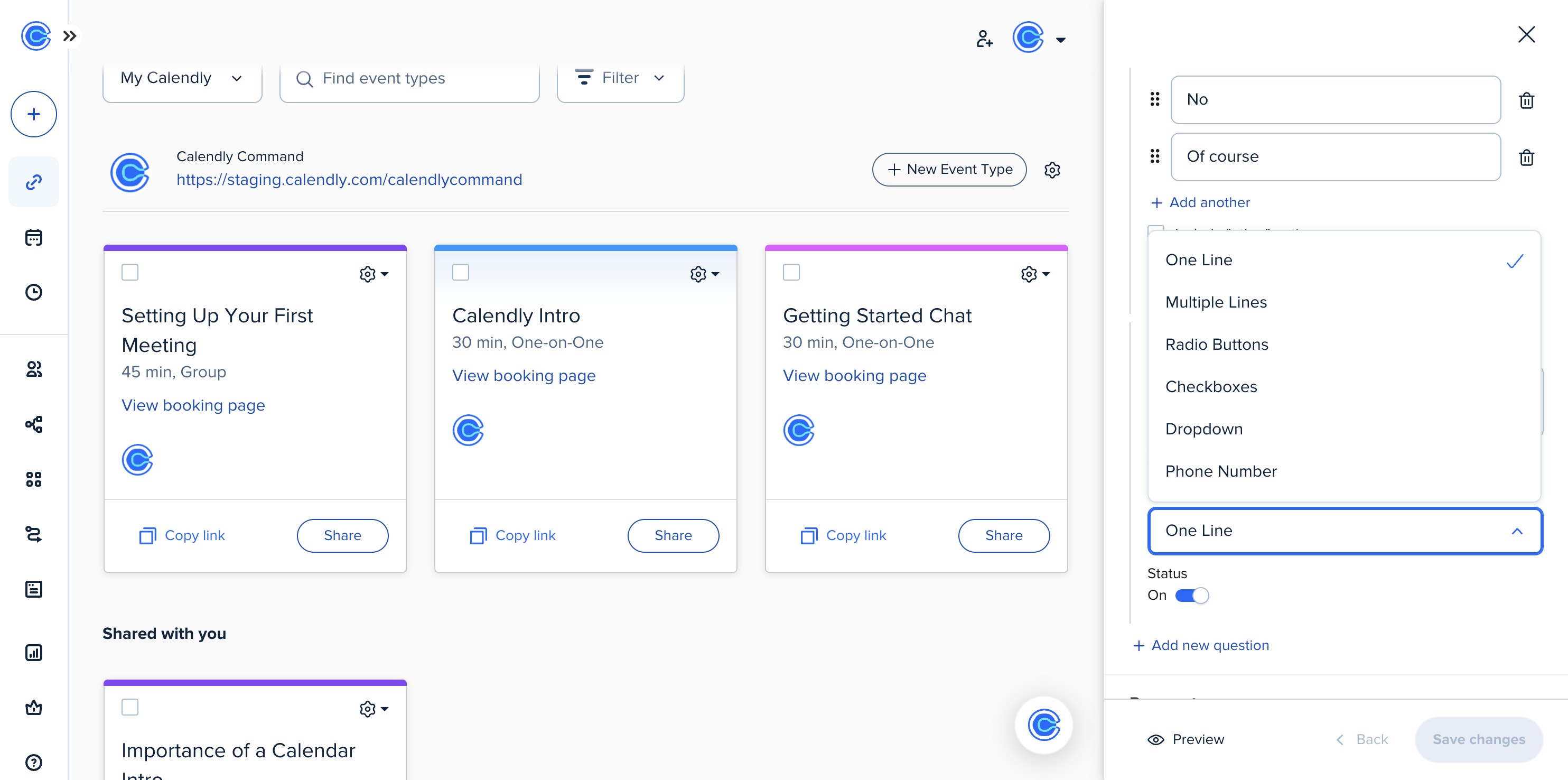
Task: Grab the drag handle for 'Of course' answer
Action: [x=1155, y=156]
